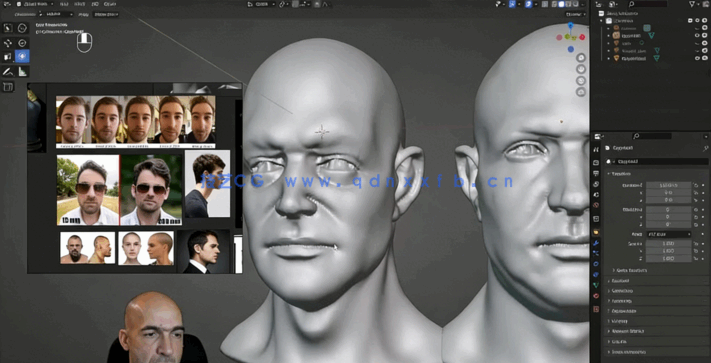This screenshot has width=711, height=363.
Task: Click the blue Z axis atop navigation gizmo
Action: point(570,26)
